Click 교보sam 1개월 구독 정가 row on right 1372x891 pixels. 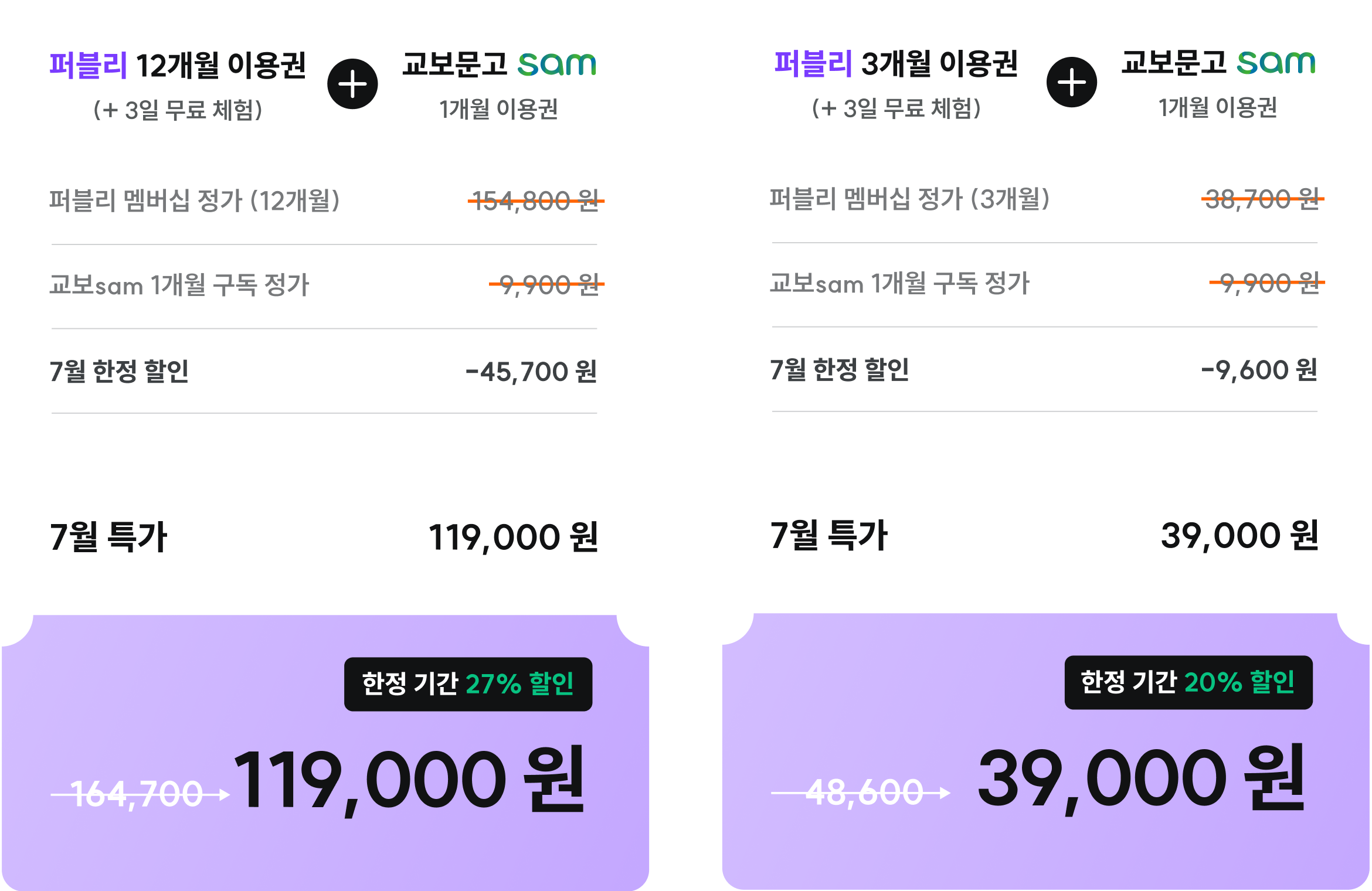[x=1045, y=284]
